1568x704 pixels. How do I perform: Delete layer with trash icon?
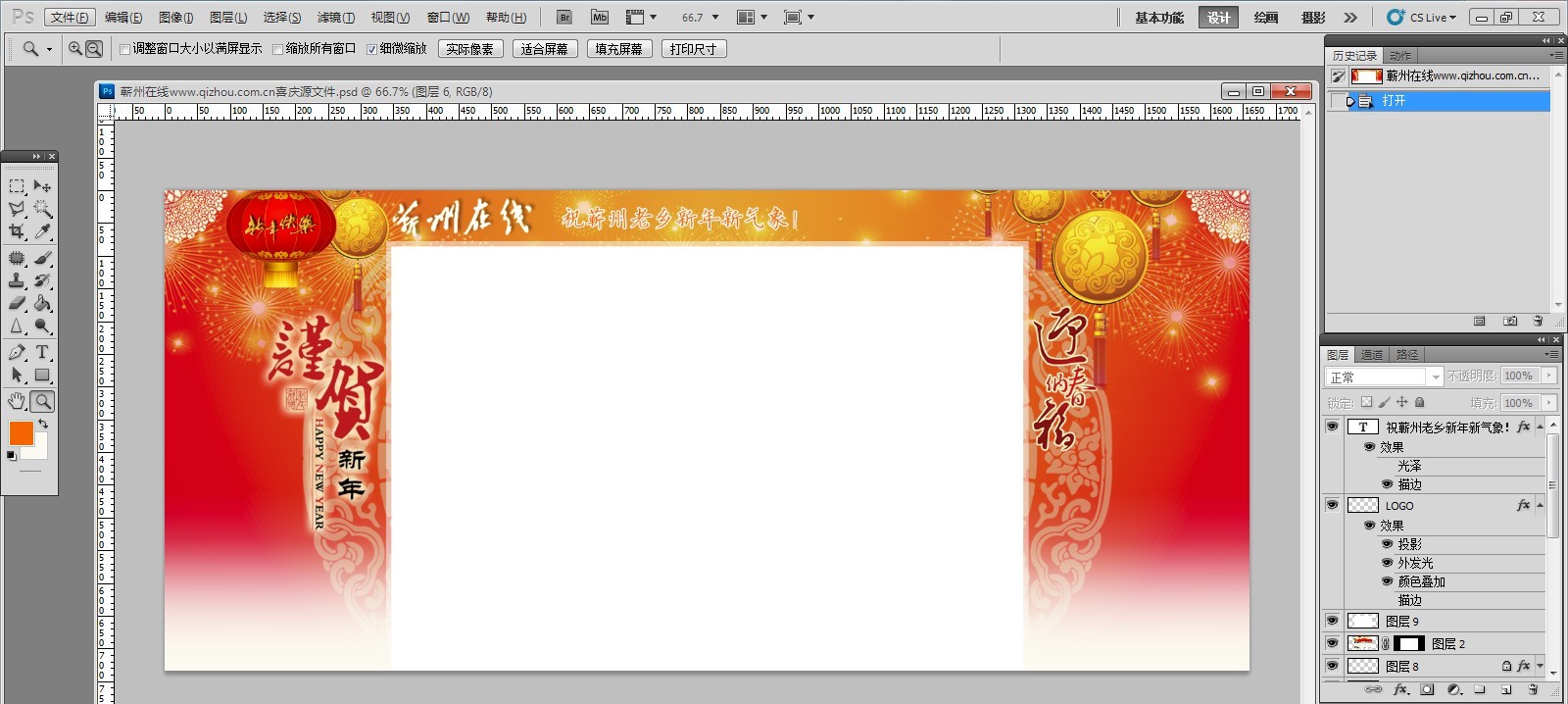pos(1534,690)
